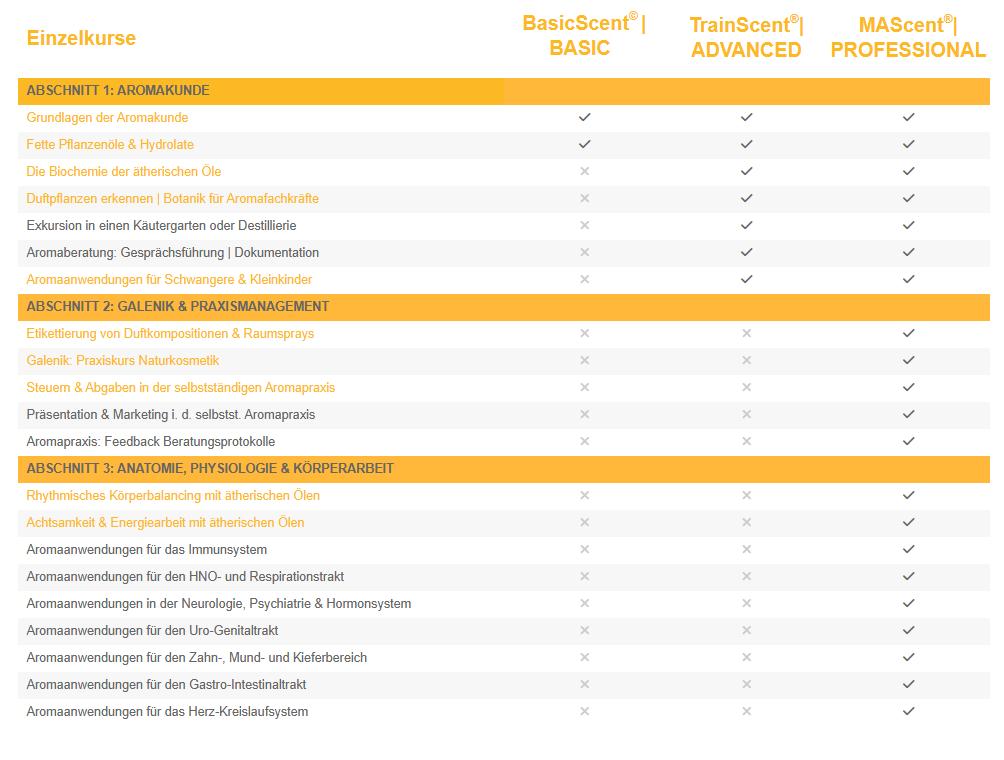Click BASIC cross for Biochemie der ätherischen Öle
1004x760 pixels.
(585, 171)
